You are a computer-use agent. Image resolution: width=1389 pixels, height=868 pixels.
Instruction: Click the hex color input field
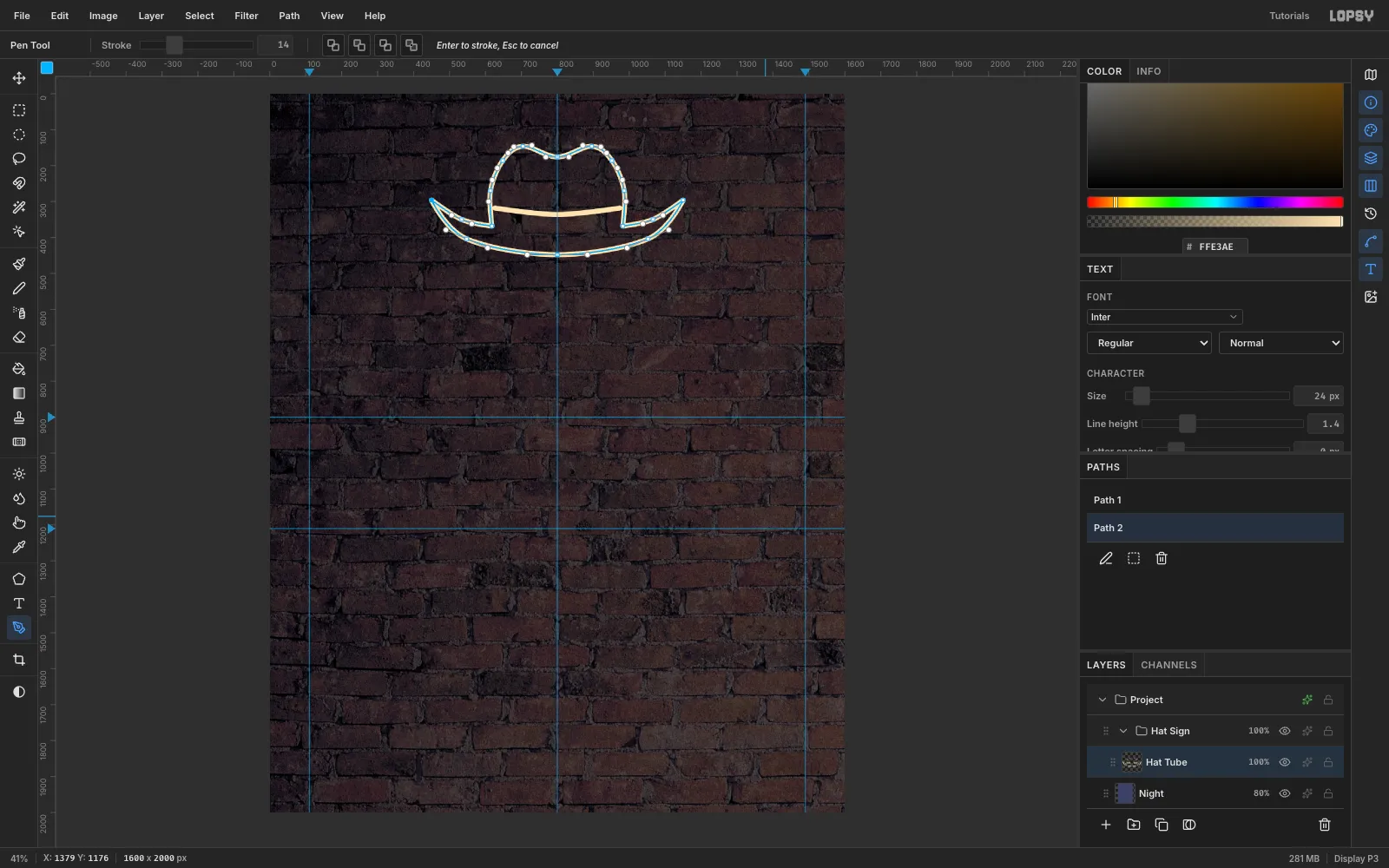(1215, 247)
